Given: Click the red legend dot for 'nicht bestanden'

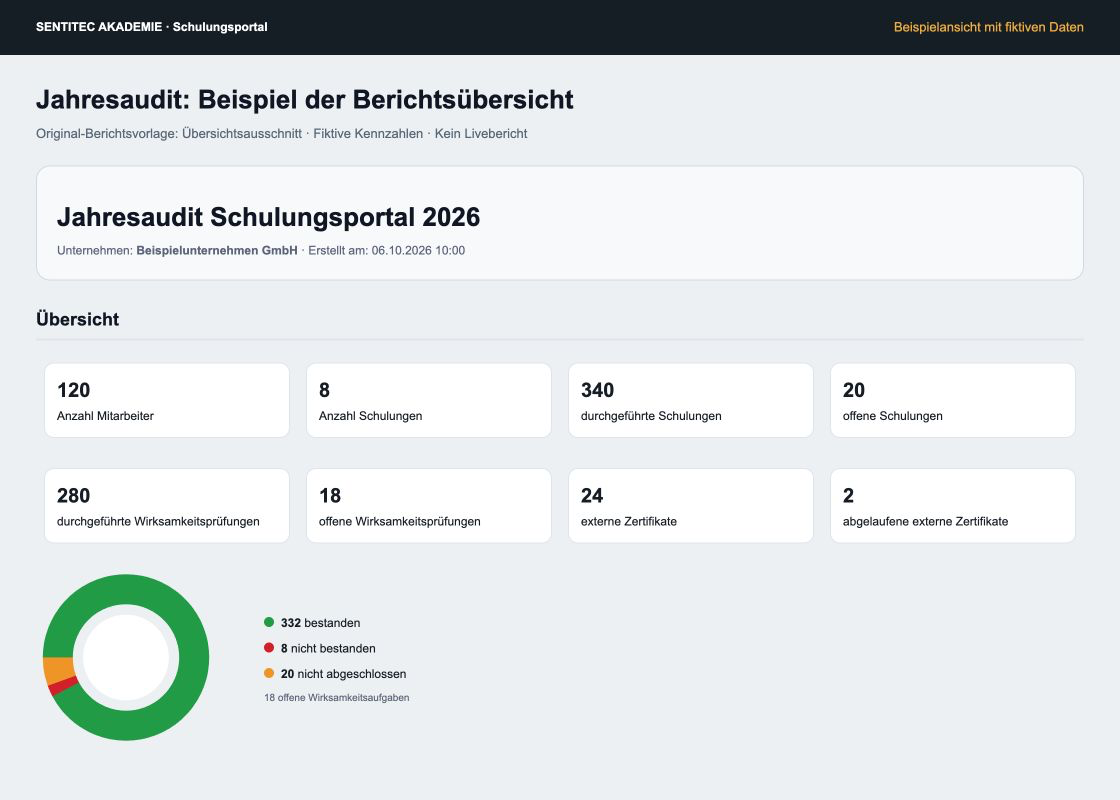Looking at the screenshot, I should click(269, 648).
